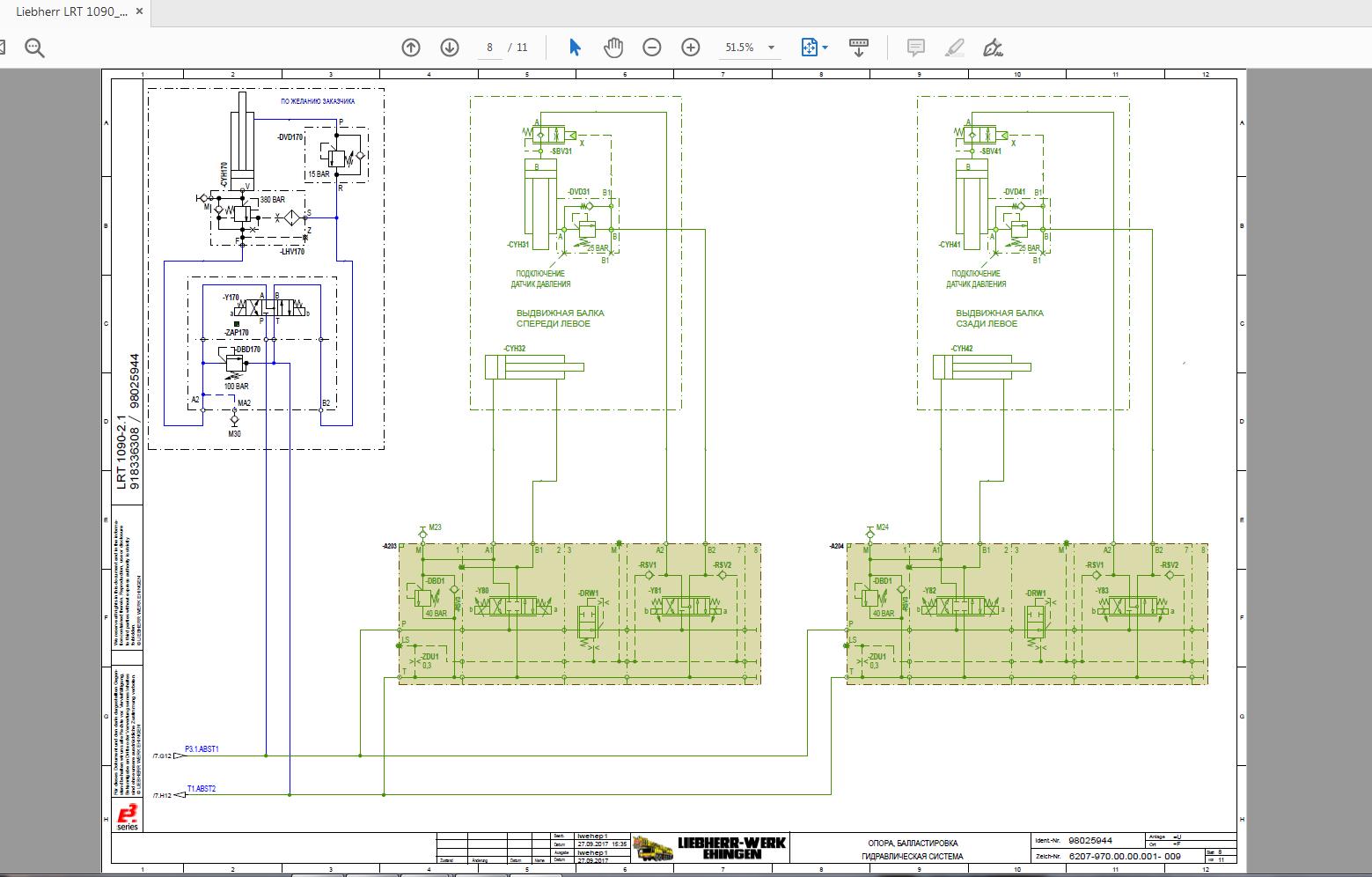1372x877 pixels.
Task: Zoom in with the plus icon
Action: 692,47
